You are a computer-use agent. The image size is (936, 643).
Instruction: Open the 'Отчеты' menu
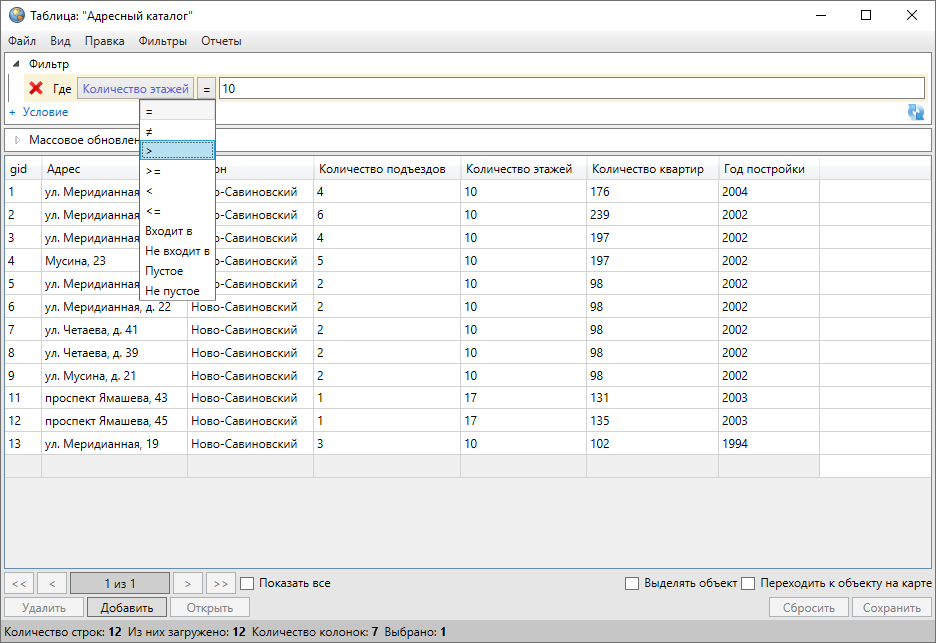(221, 41)
